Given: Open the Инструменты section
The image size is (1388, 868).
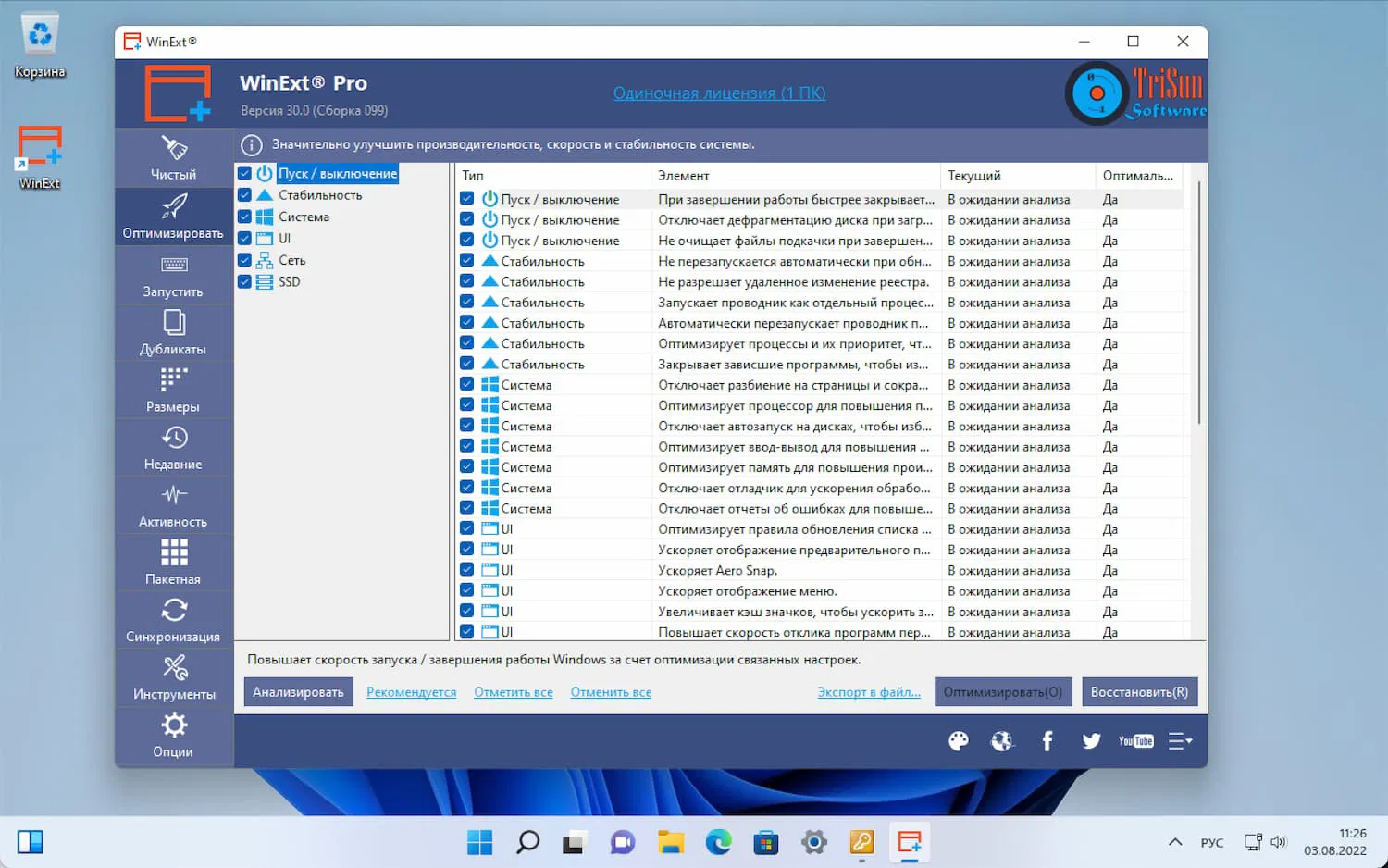Looking at the screenshot, I should [x=172, y=676].
